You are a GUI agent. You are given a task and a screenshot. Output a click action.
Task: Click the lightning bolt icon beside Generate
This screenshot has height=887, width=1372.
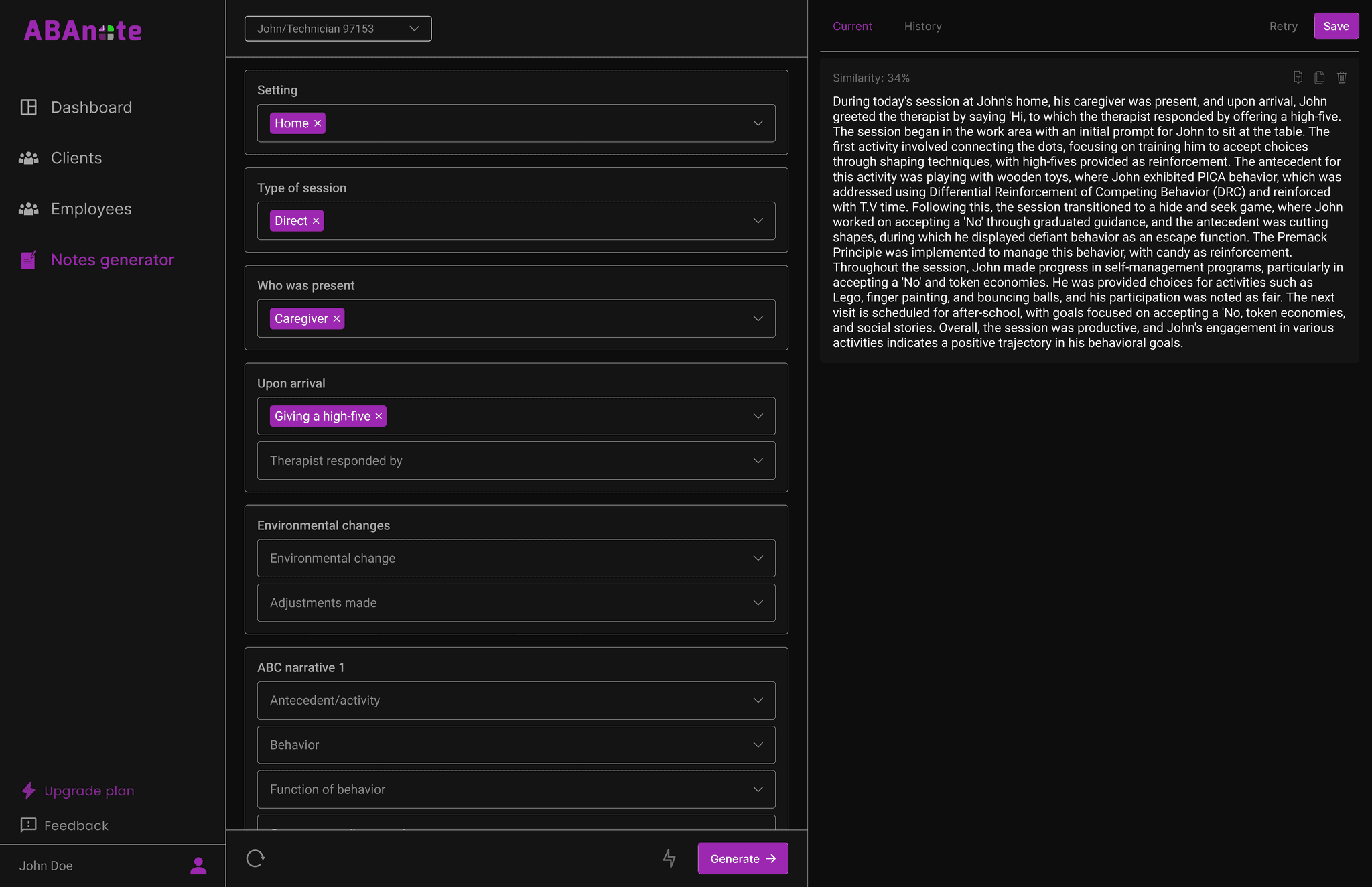point(669,858)
